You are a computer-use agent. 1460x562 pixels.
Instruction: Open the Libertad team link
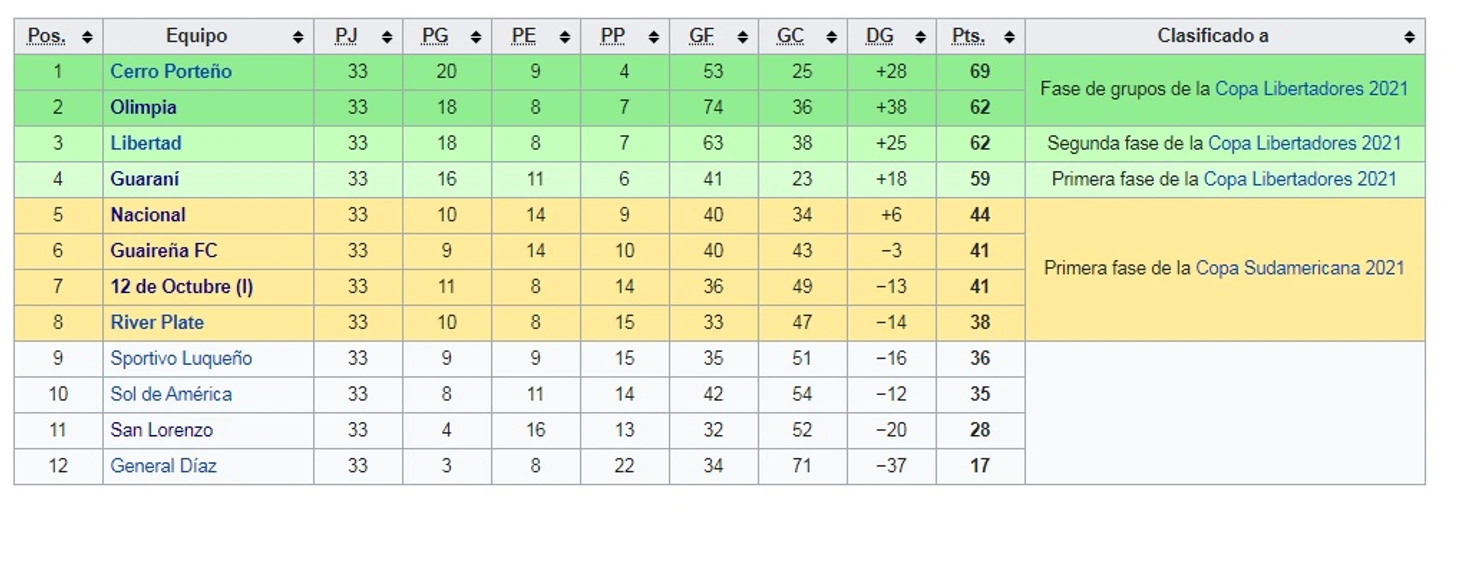pos(146,143)
